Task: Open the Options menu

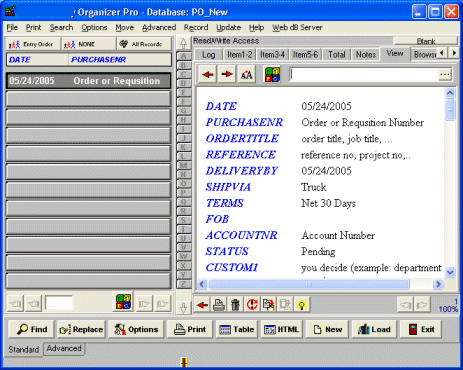Action: tap(94, 28)
